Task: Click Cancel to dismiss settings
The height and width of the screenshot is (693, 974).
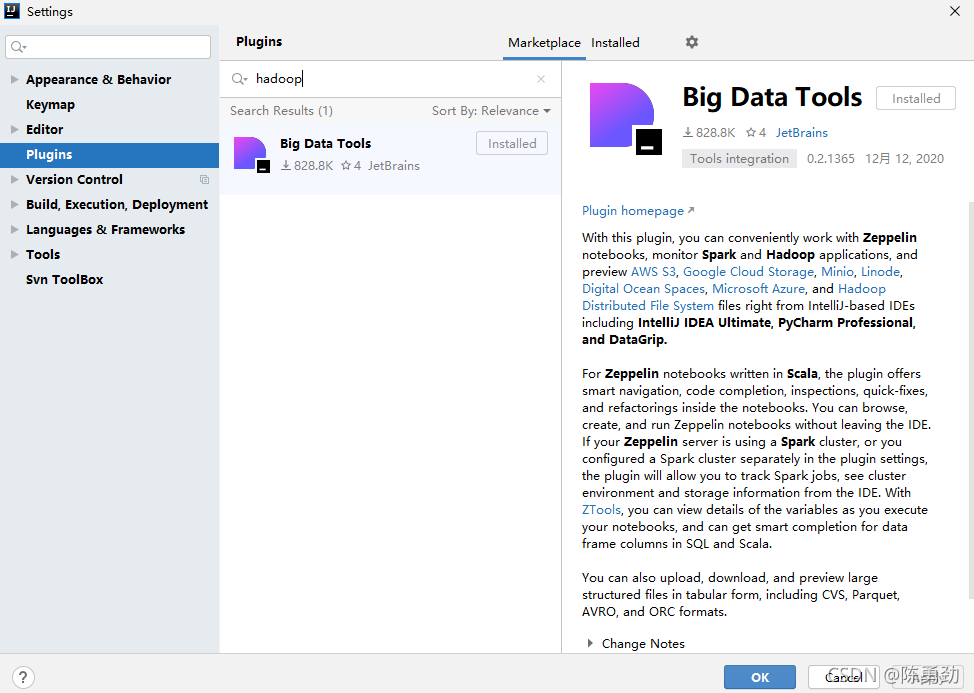Action: (844, 677)
